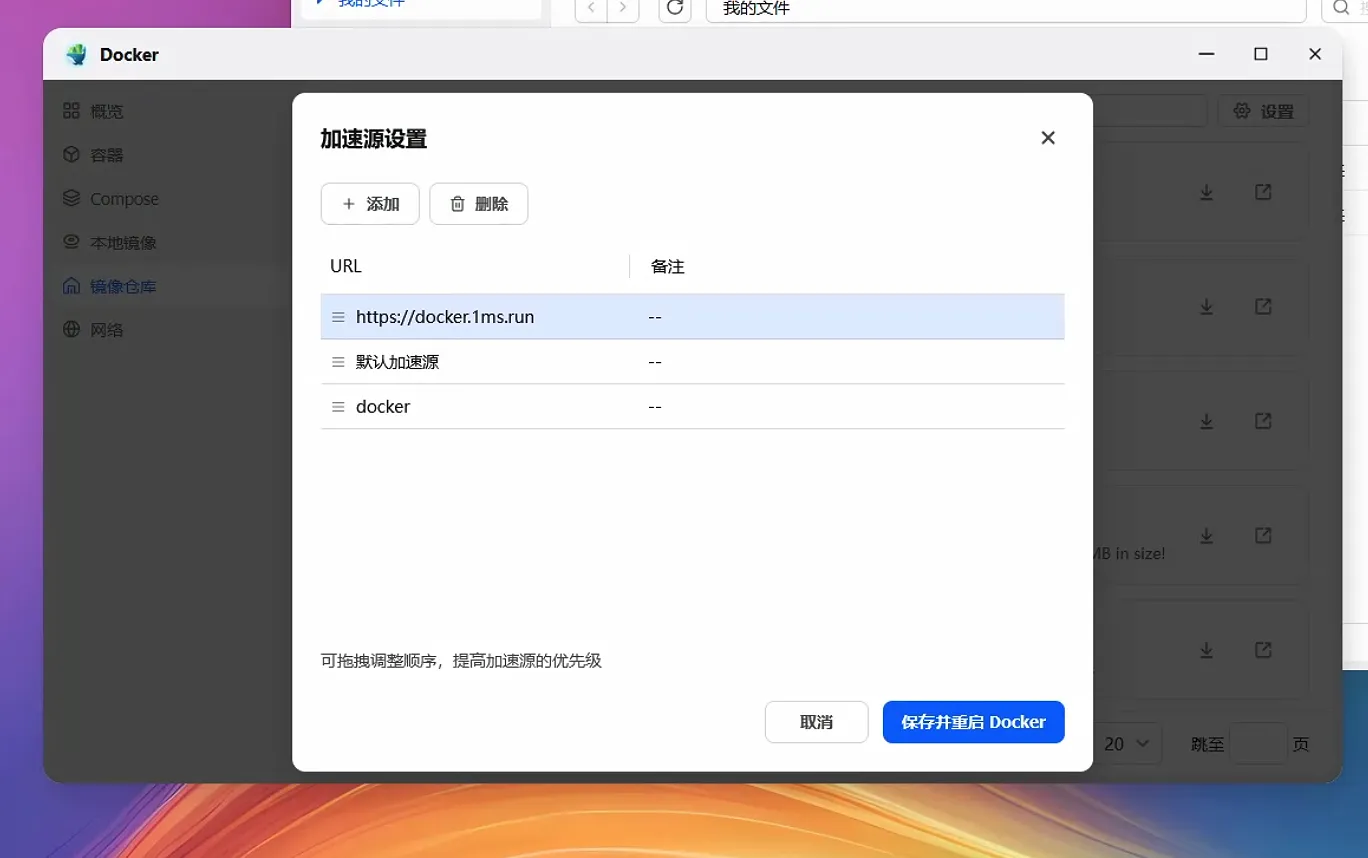Maximize the Docker window
The height and width of the screenshot is (858, 1368).
[1261, 55]
